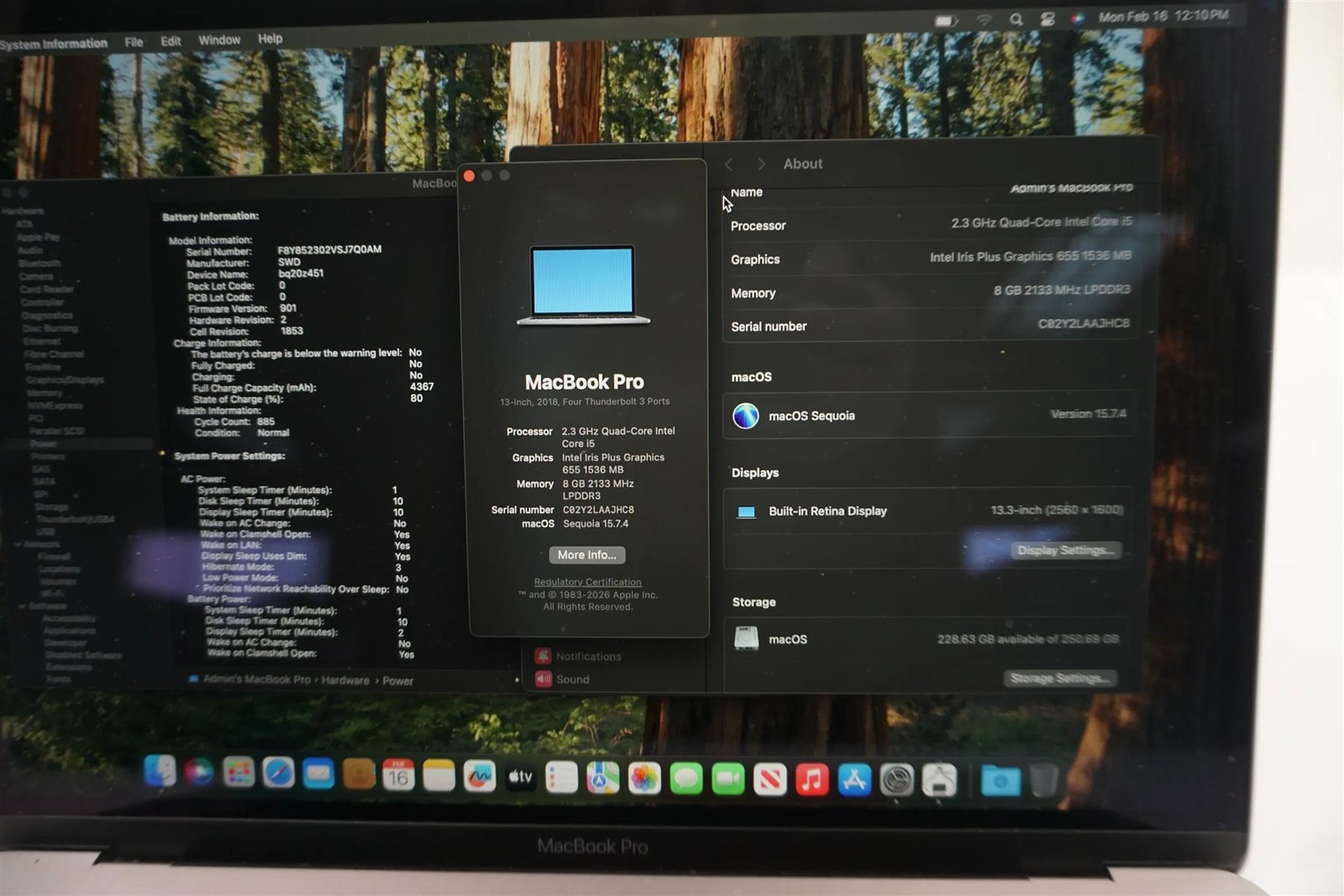Open Freeform from the Dock
Image resolution: width=1344 pixels, height=896 pixels.
tap(480, 778)
